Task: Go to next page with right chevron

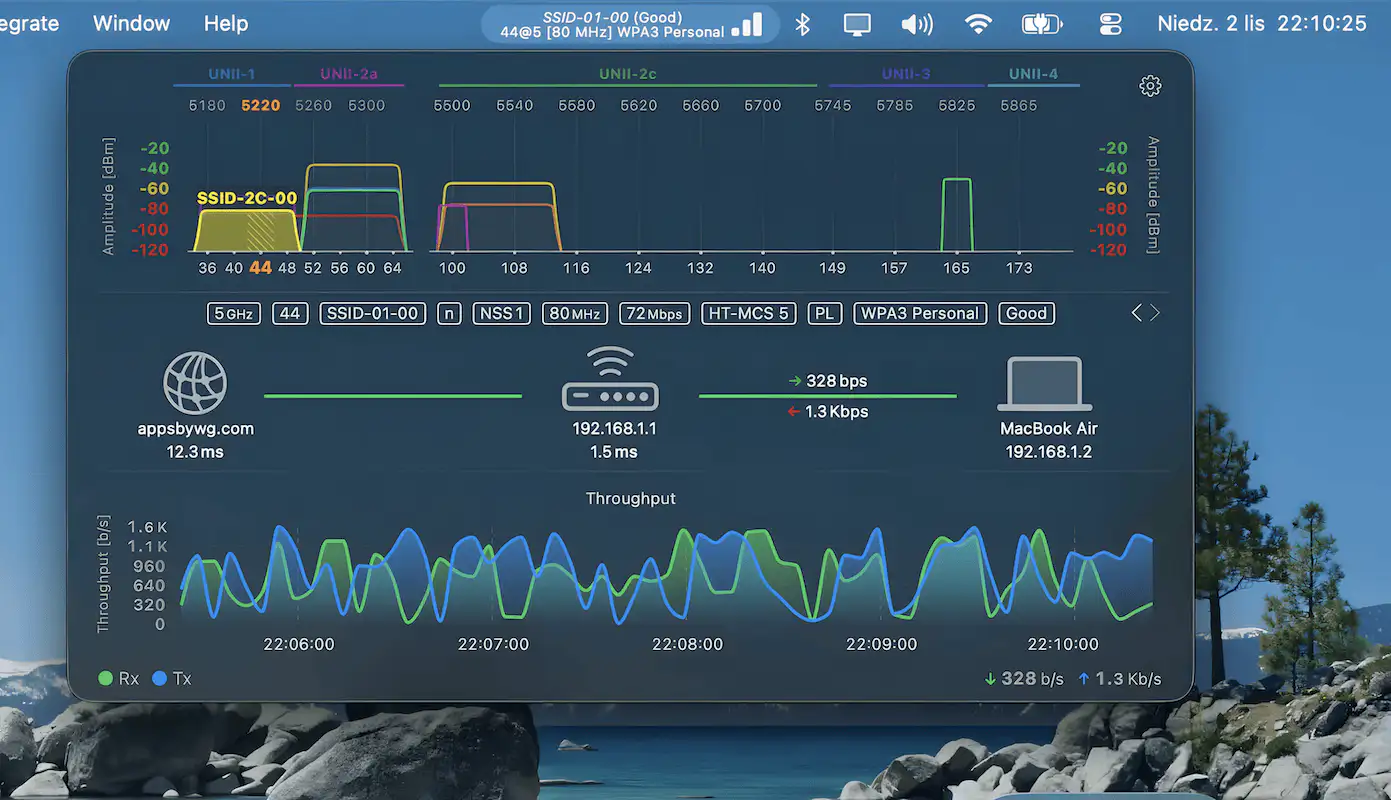Action: pyautogui.click(x=1156, y=313)
